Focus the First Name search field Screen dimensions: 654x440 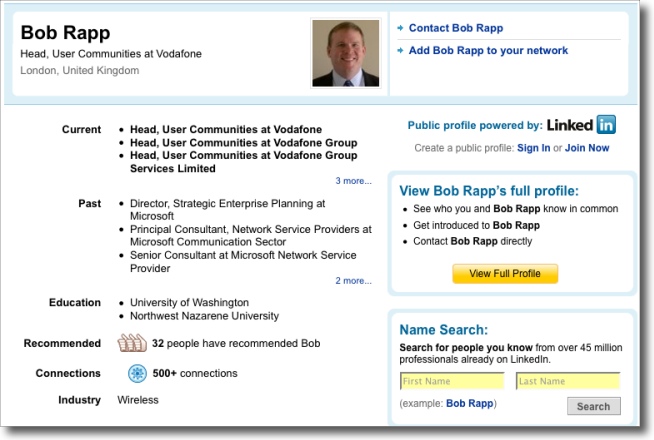coord(452,381)
